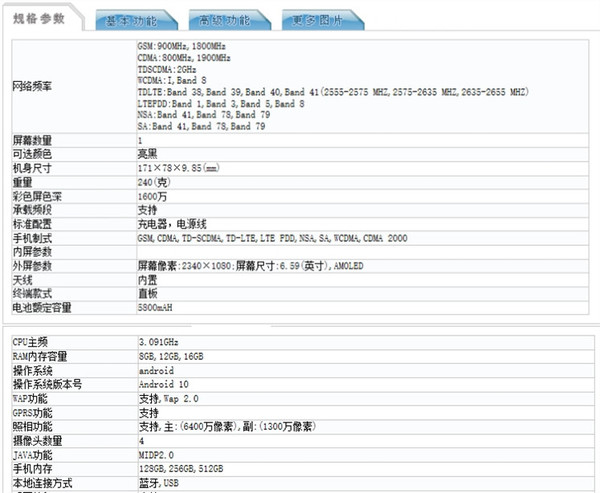Select the 重量 label
600x493 pixels.
(x=23, y=183)
